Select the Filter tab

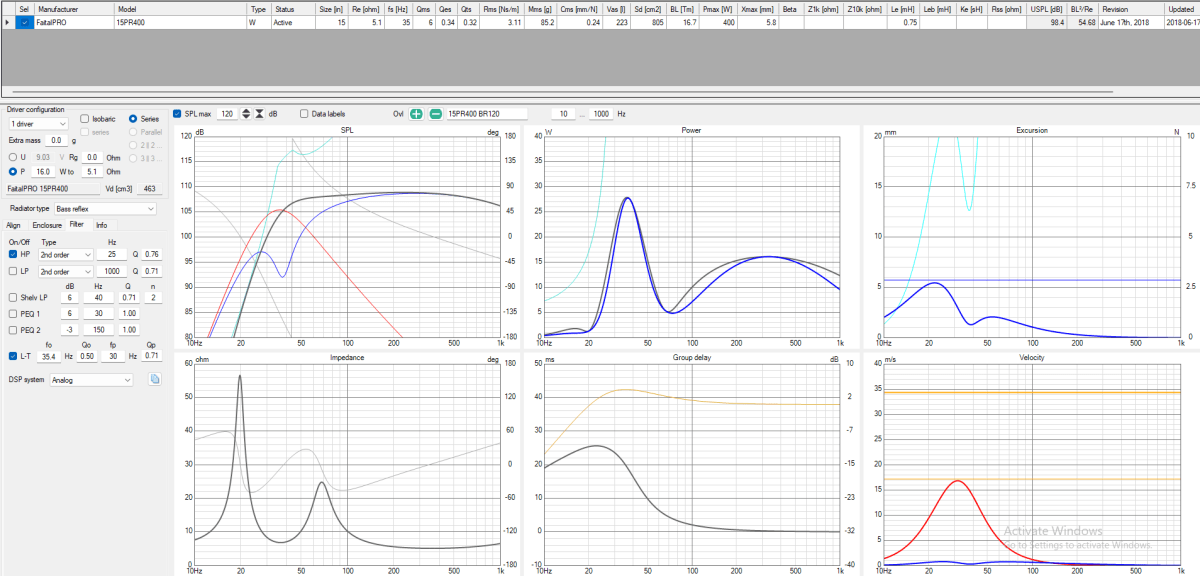coord(77,225)
